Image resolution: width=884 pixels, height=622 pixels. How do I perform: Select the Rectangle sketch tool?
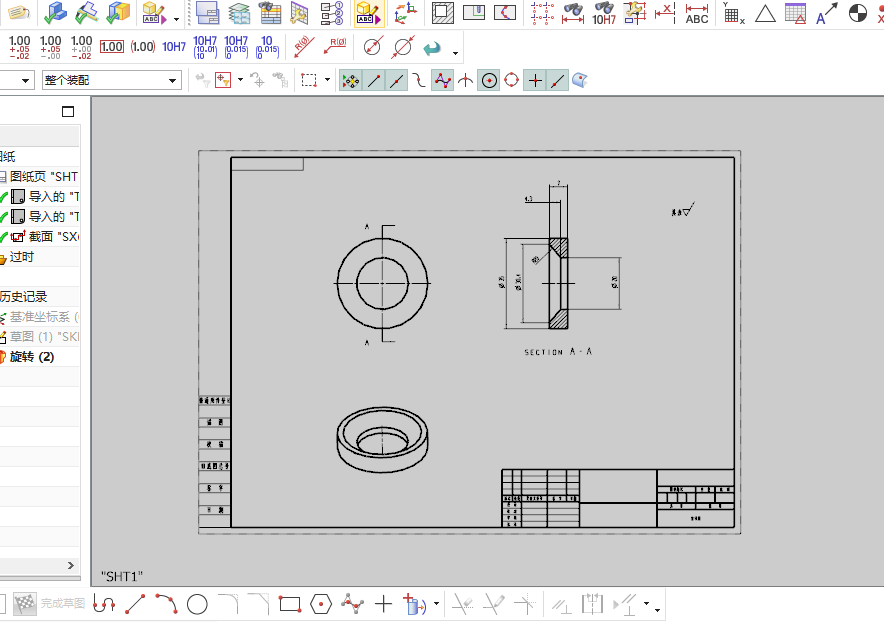click(x=290, y=605)
